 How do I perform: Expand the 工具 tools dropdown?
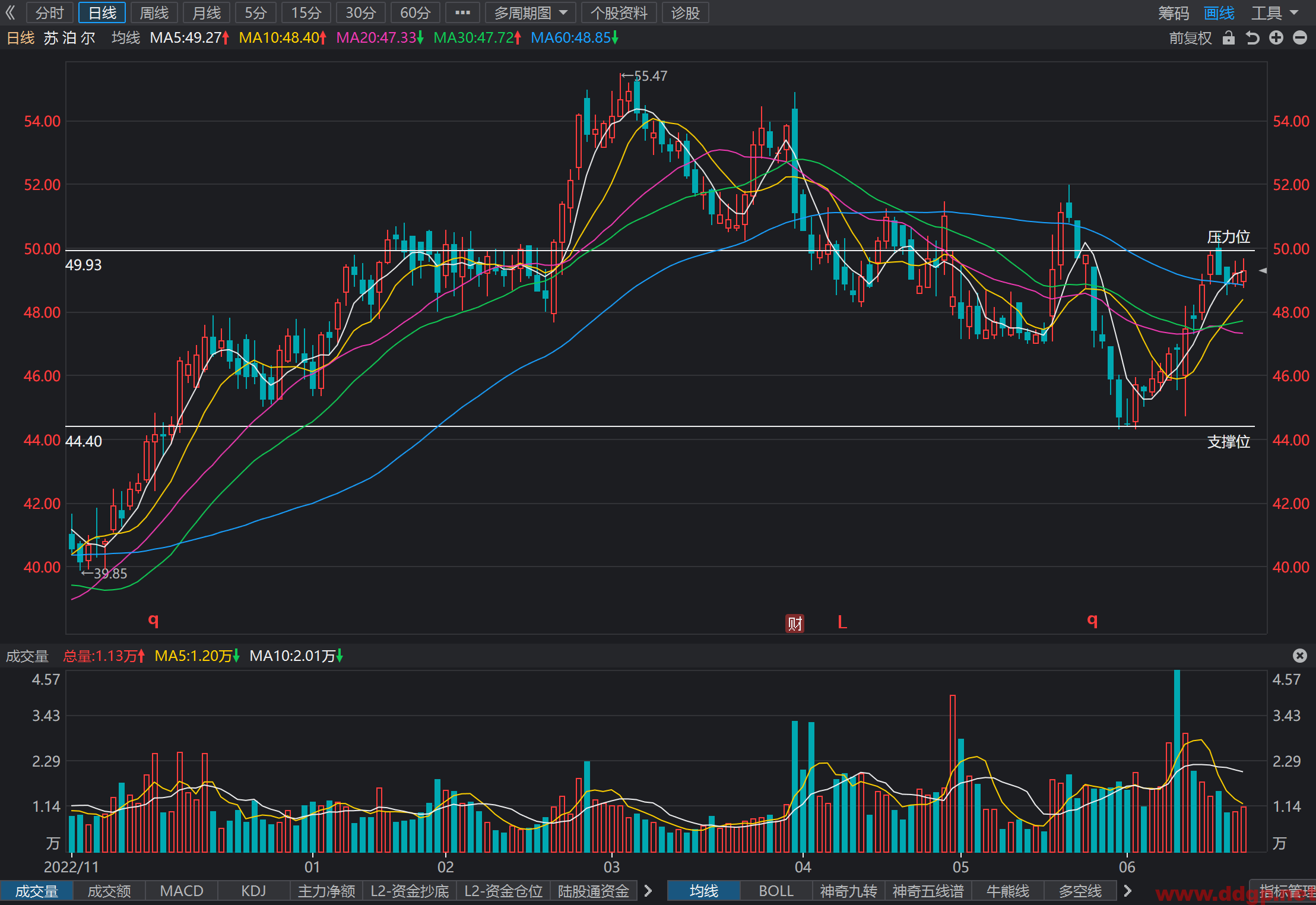1274,12
